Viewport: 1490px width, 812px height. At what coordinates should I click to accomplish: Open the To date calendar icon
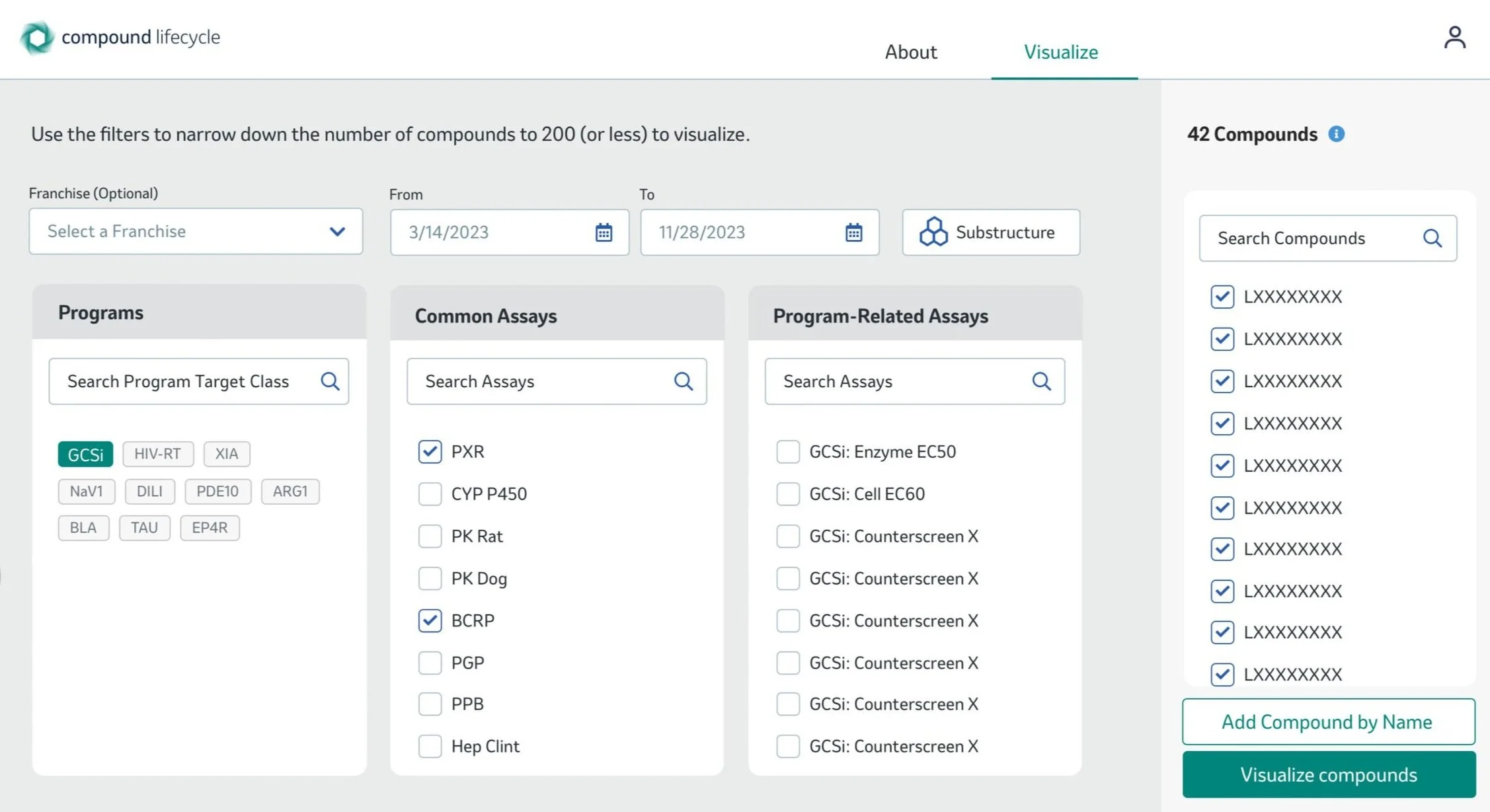tap(853, 233)
